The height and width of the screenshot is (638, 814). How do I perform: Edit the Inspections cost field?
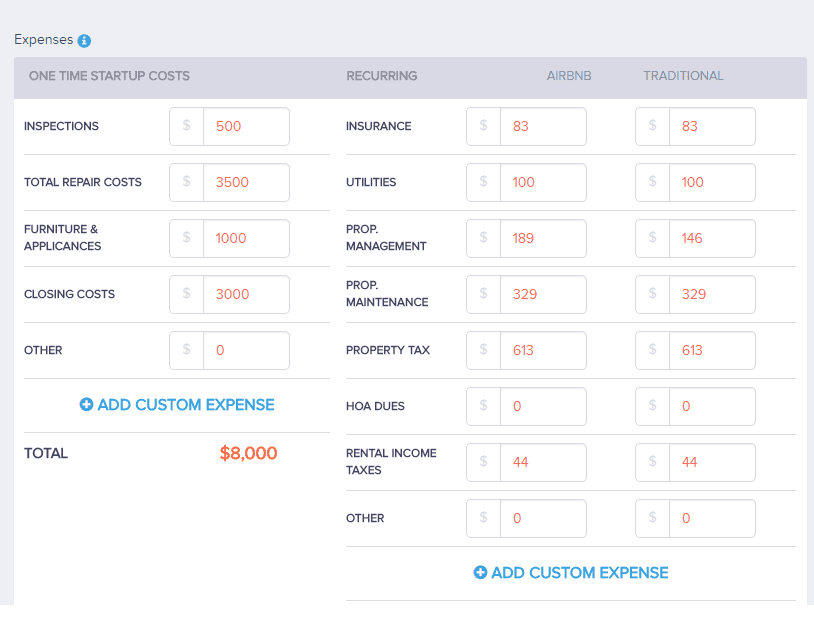coord(245,127)
